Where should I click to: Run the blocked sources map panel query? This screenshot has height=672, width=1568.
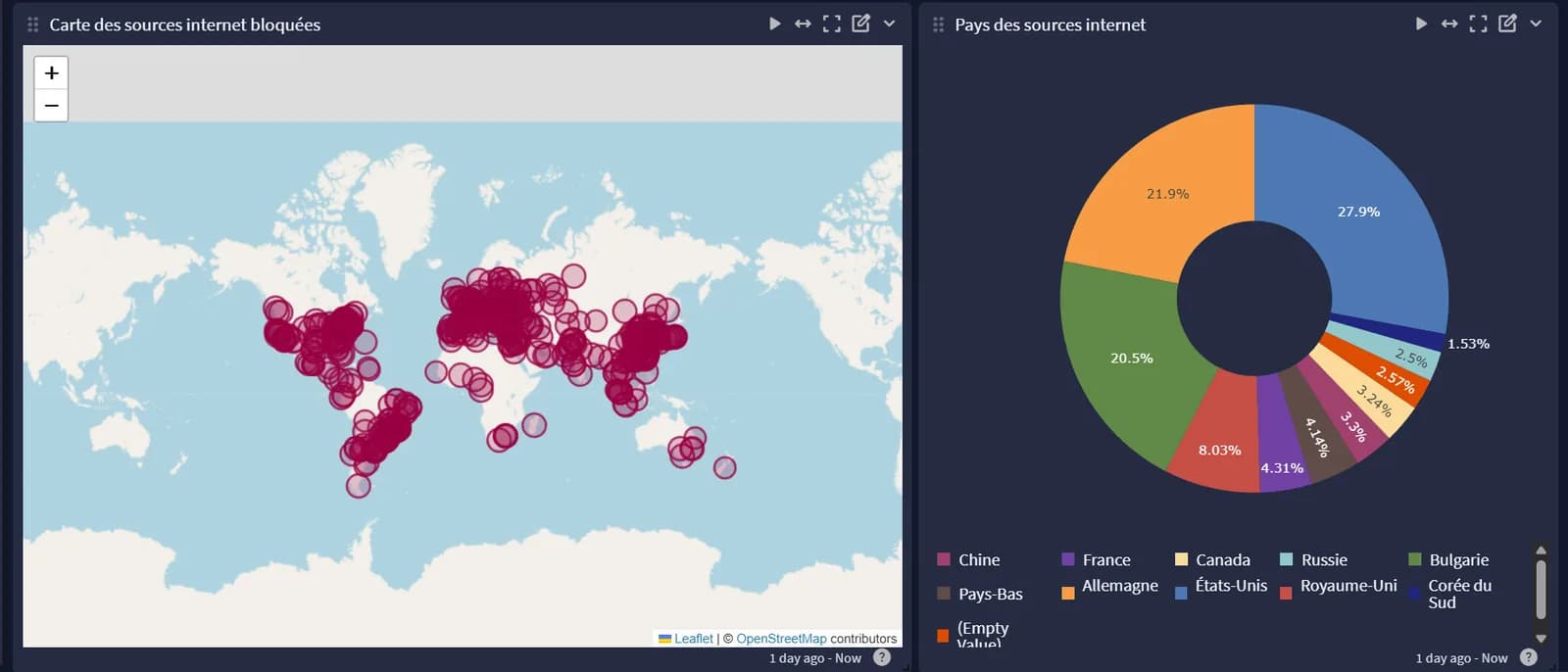[774, 24]
